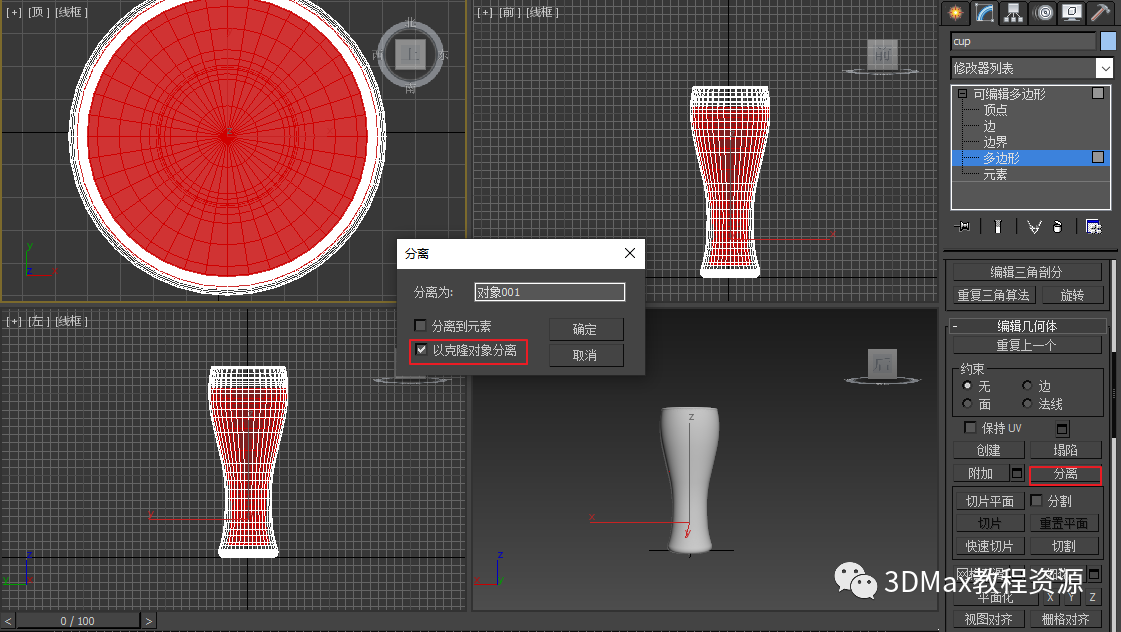The width and height of the screenshot is (1121, 632).
Task: Click the 分离 button in panel
Action: tap(1065, 474)
